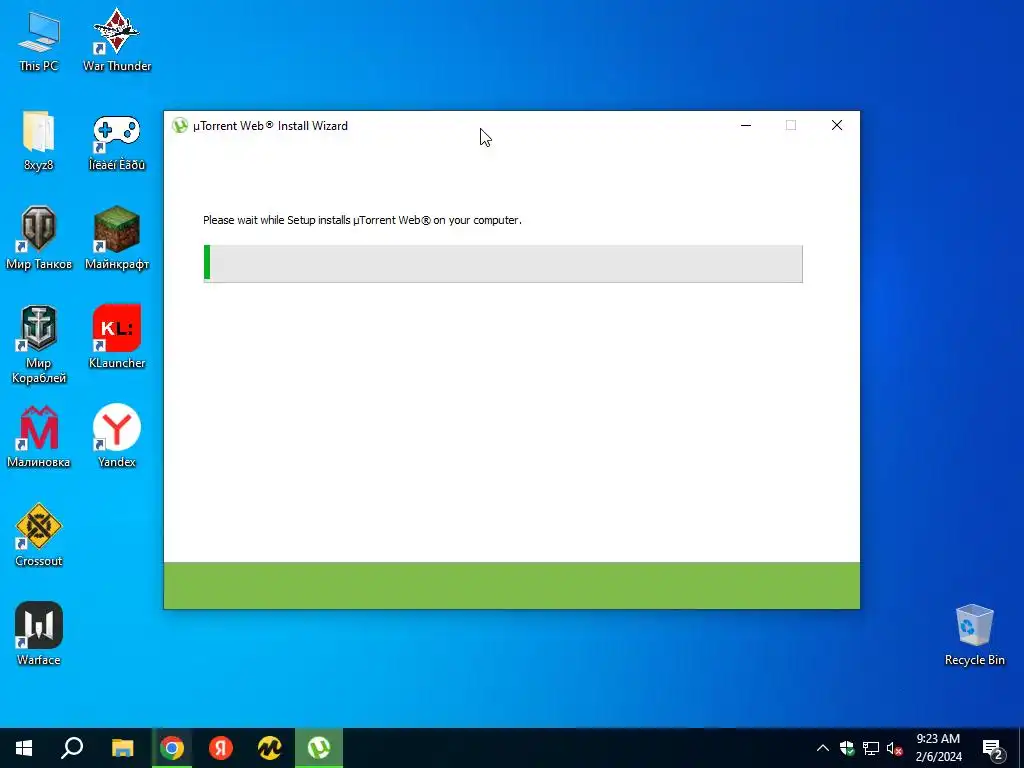This screenshot has height=768, width=1024.
Task: Launch Crossout shortcut
Action: tap(39, 535)
